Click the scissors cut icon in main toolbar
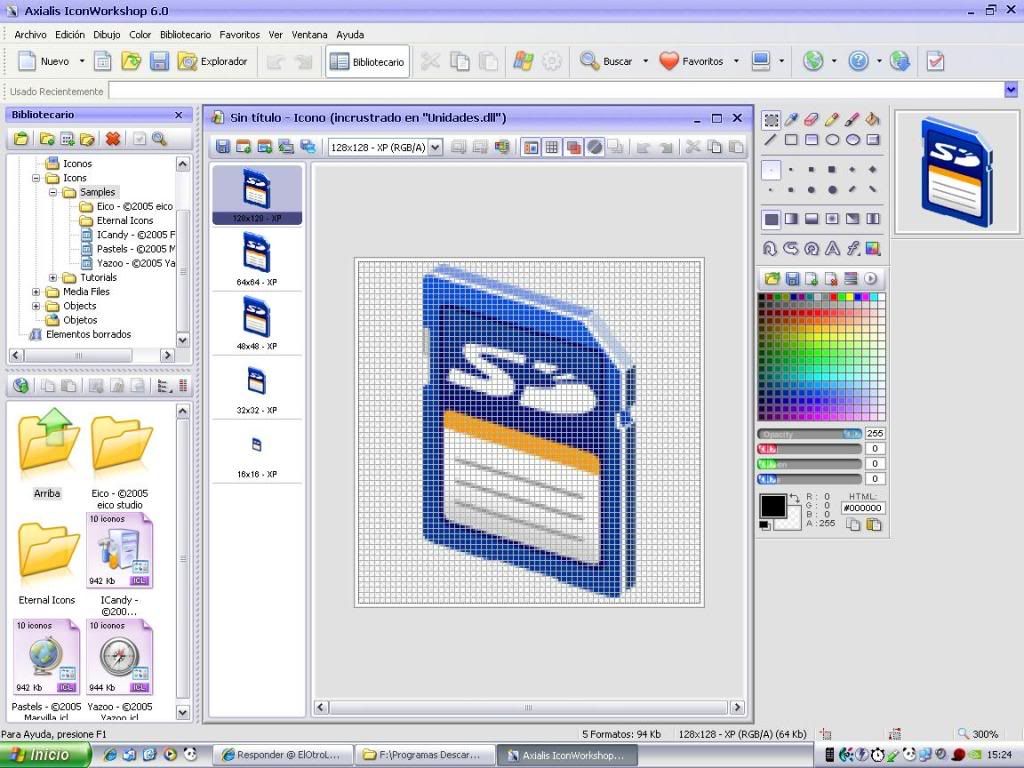 click(x=430, y=61)
